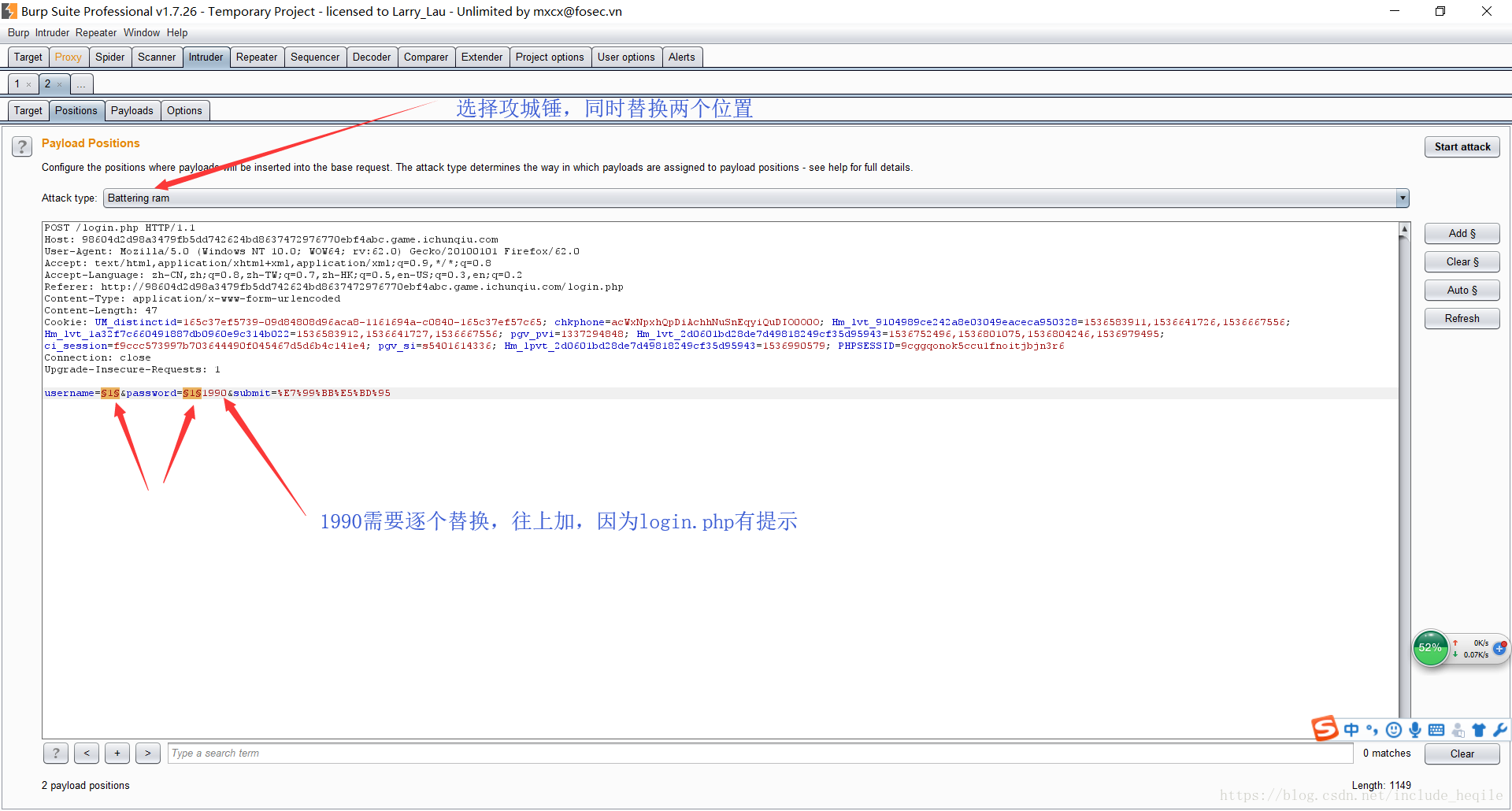Click the search term input field
The image size is (1512, 811).
point(760,754)
